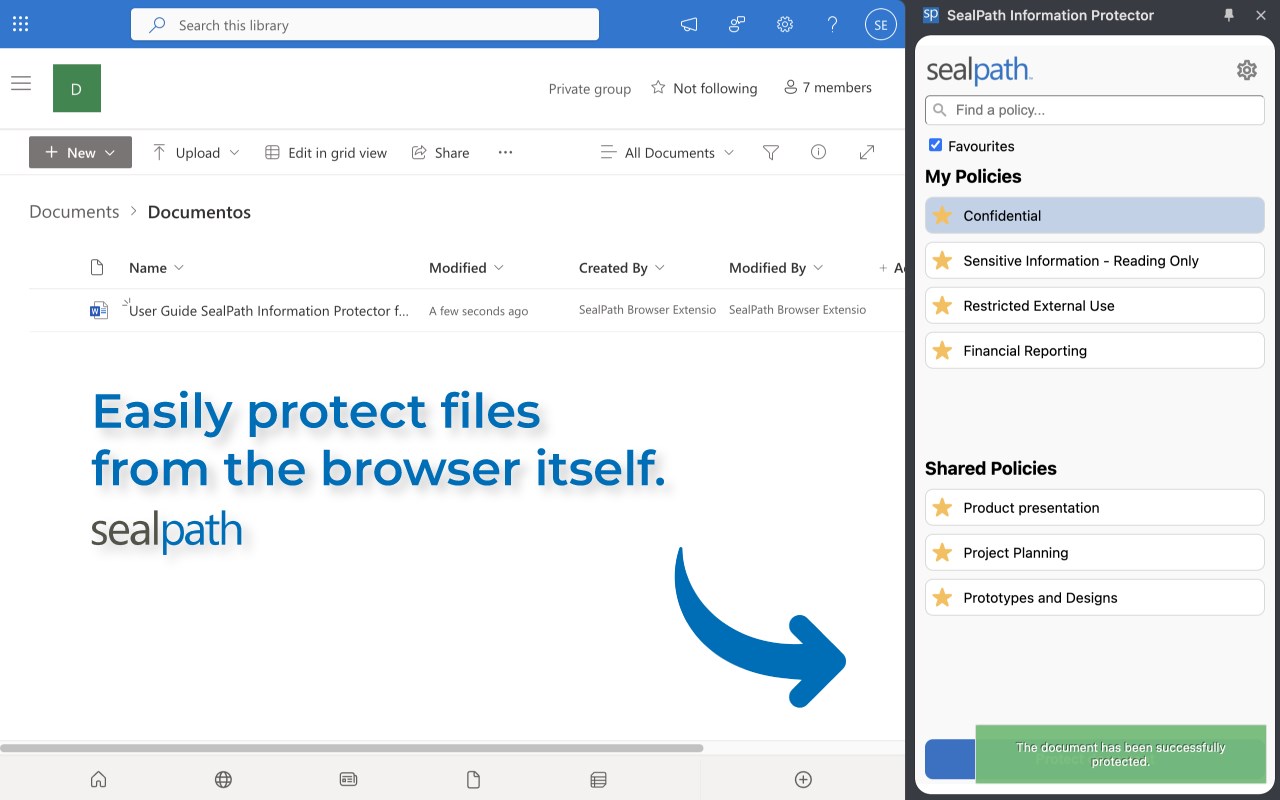This screenshot has width=1280, height=800.
Task: Dismiss the successfully protected notification
Action: 1120,754
